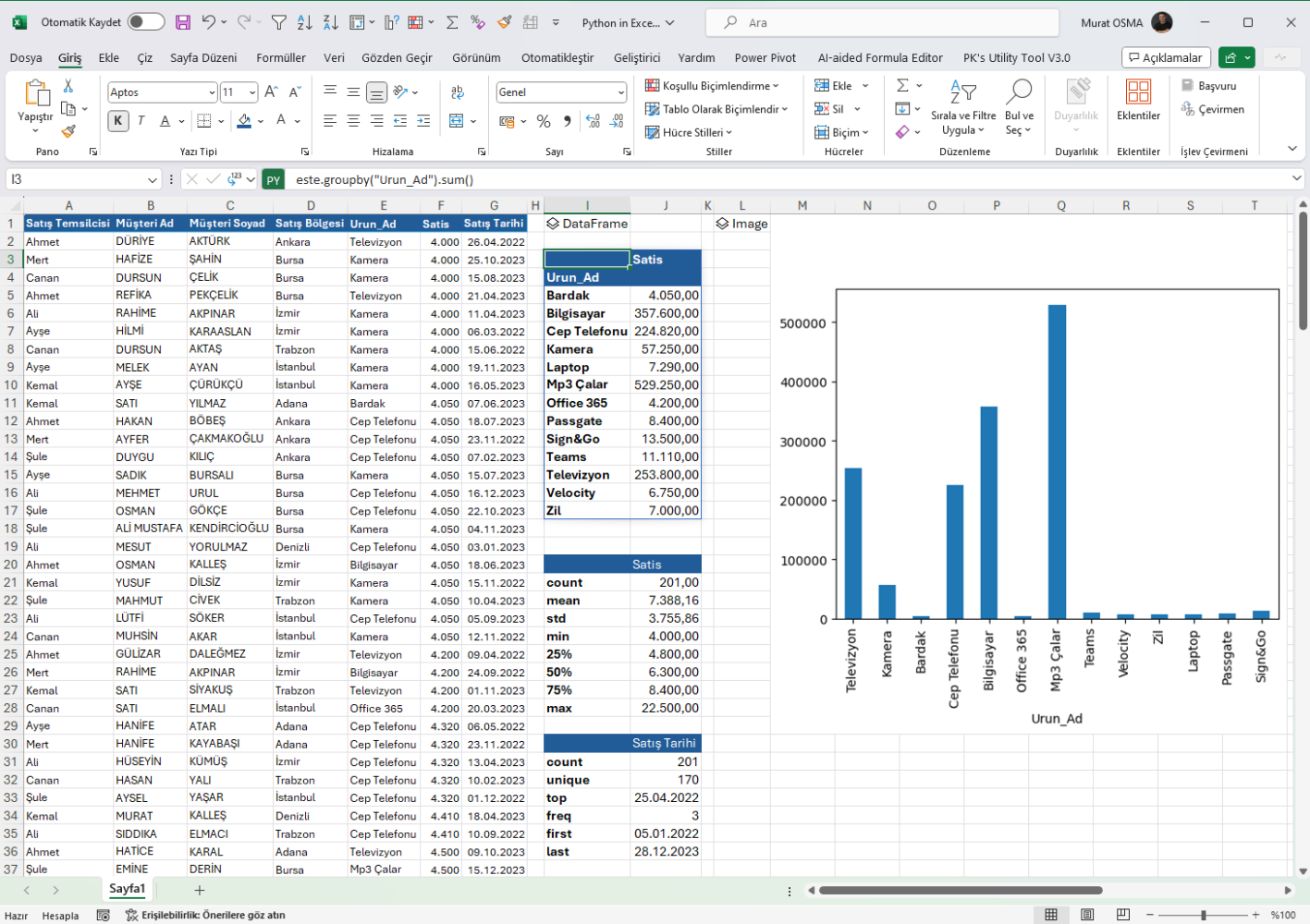Click the Biçim Boyacısı (format painter) icon
The image size is (1310, 924).
click(x=68, y=131)
